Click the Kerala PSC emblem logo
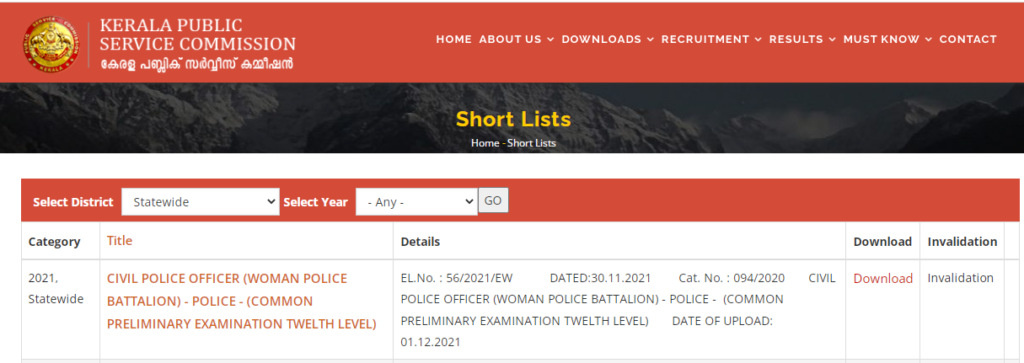Screen dimensions: 1024x363 click(x=50, y=44)
